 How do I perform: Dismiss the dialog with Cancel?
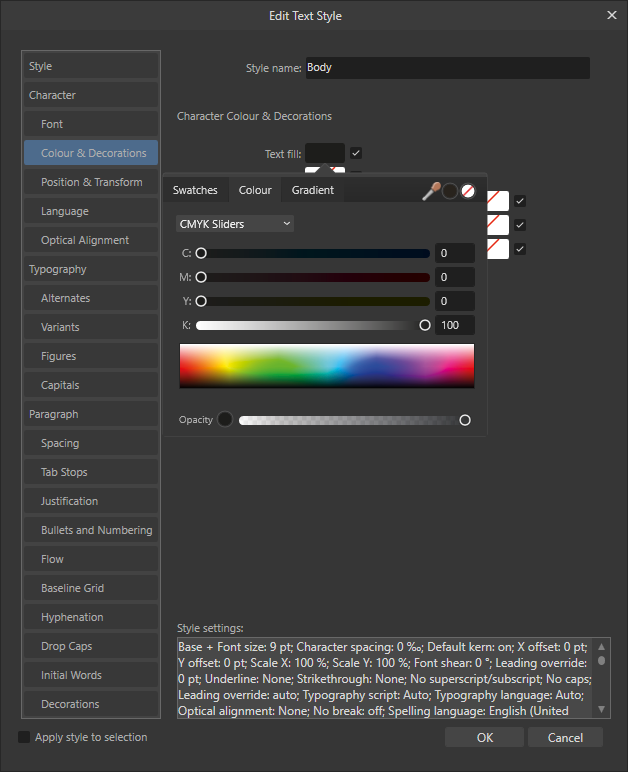(565, 738)
